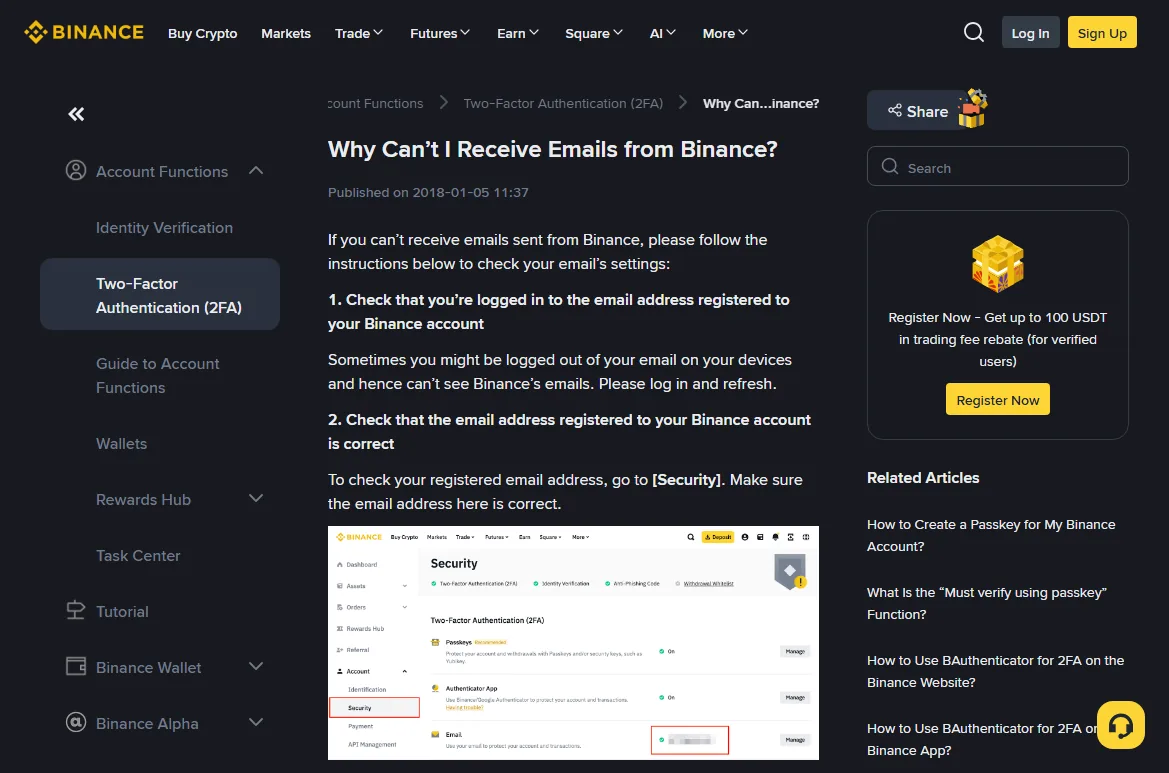Open the More dropdown menu
This screenshot has height=773, width=1169.
click(725, 33)
